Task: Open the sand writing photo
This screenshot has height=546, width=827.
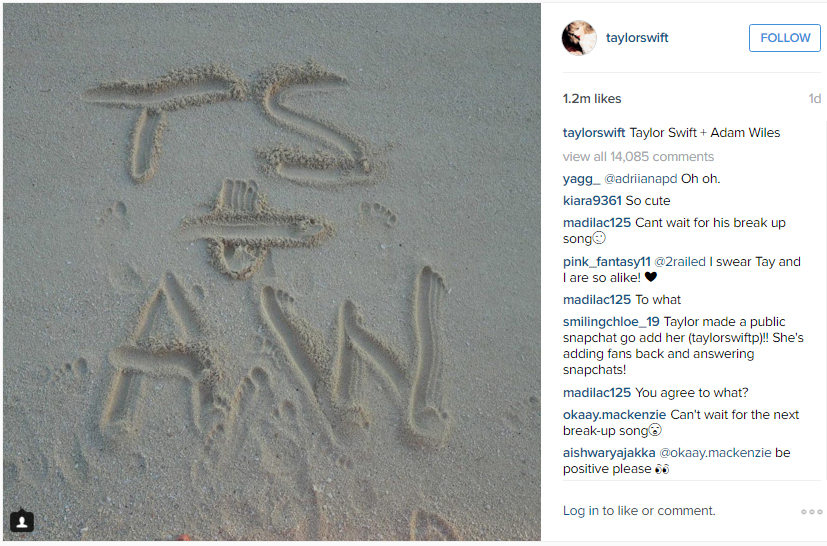Action: click(272, 272)
